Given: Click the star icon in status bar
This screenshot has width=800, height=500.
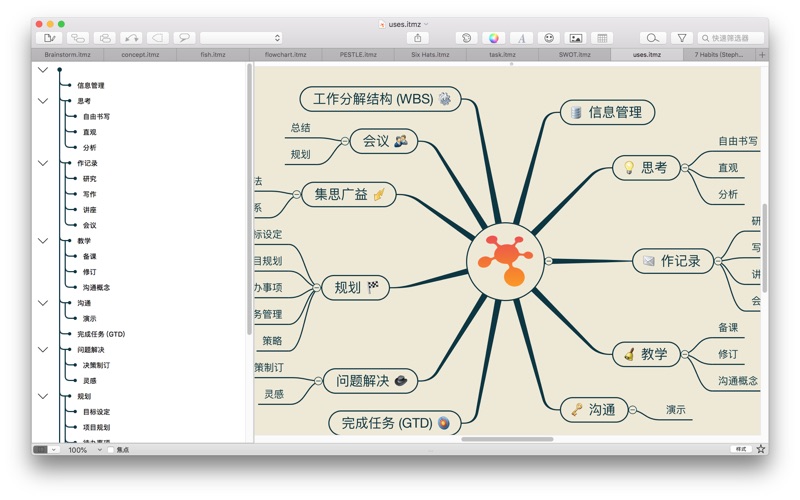Looking at the screenshot, I should coord(761,449).
